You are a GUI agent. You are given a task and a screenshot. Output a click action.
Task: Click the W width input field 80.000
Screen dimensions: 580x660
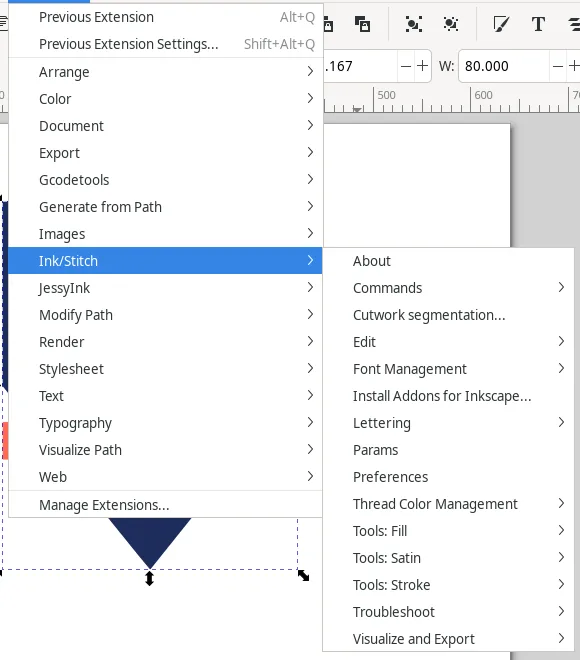pos(503,66)
